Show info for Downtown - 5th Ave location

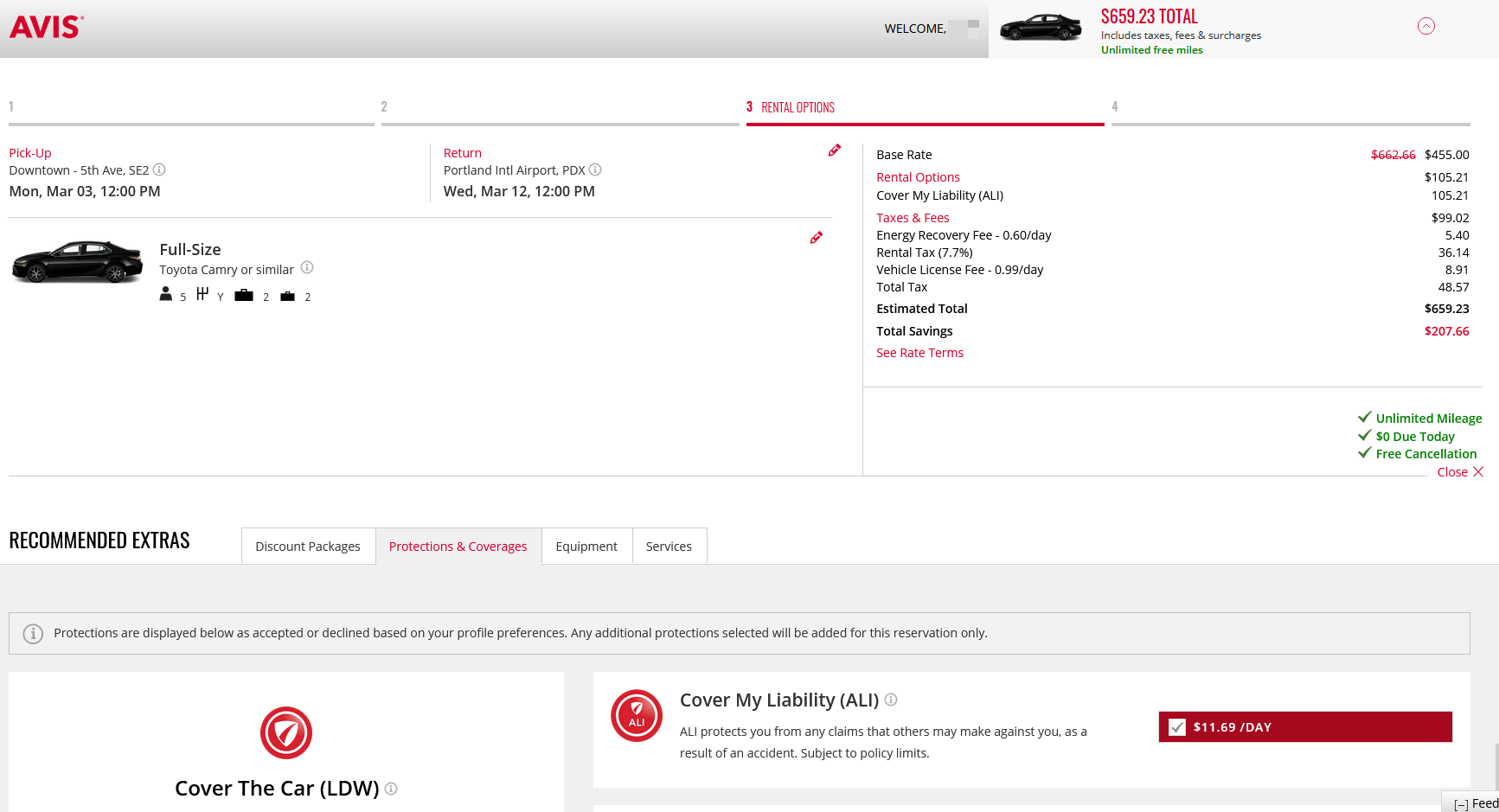pos(159,170)
